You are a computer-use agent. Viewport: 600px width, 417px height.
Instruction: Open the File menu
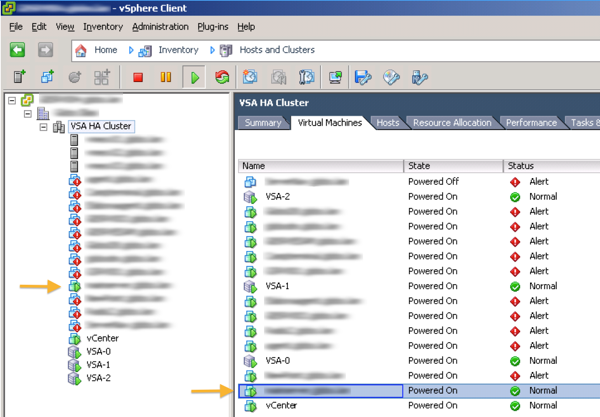point(16,27)
